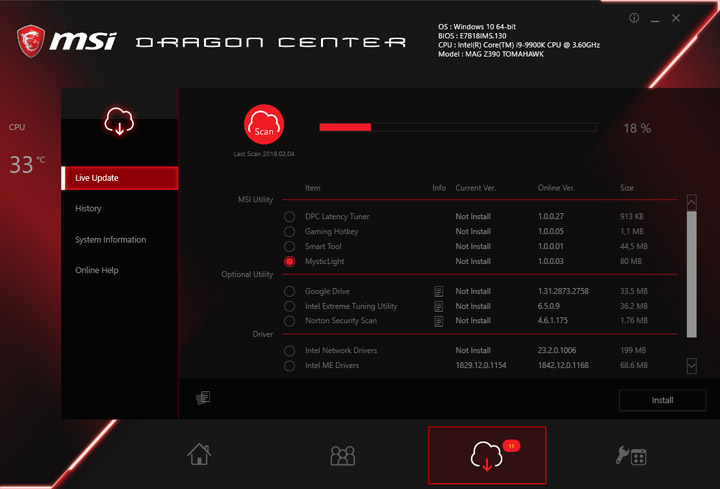The width and height of the screenshot is (720, 489).
Task: Click the Gaming Hotkey item name
Action: [332, 231]
